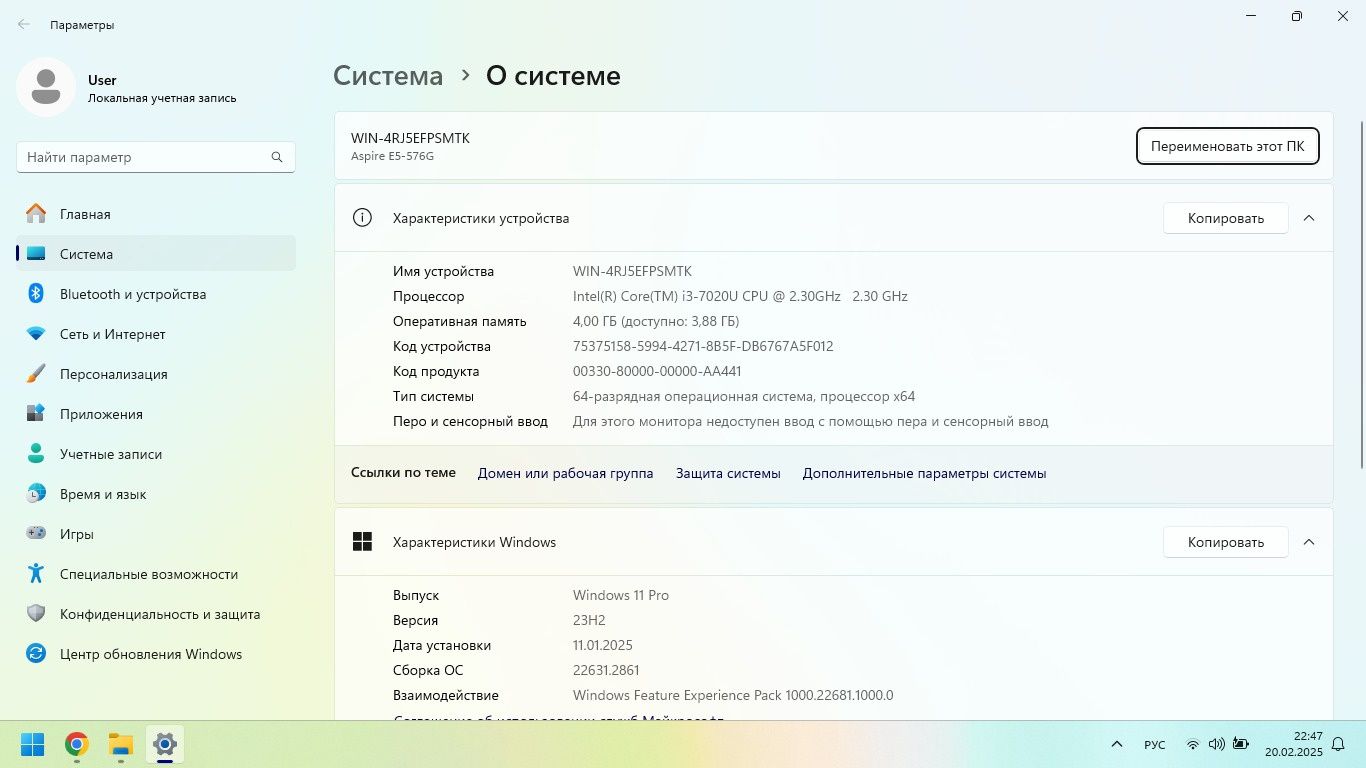The width and height of the screenshot is (1366, 768).
Task: Select Система in the sidebar
Action: (156, 254)
